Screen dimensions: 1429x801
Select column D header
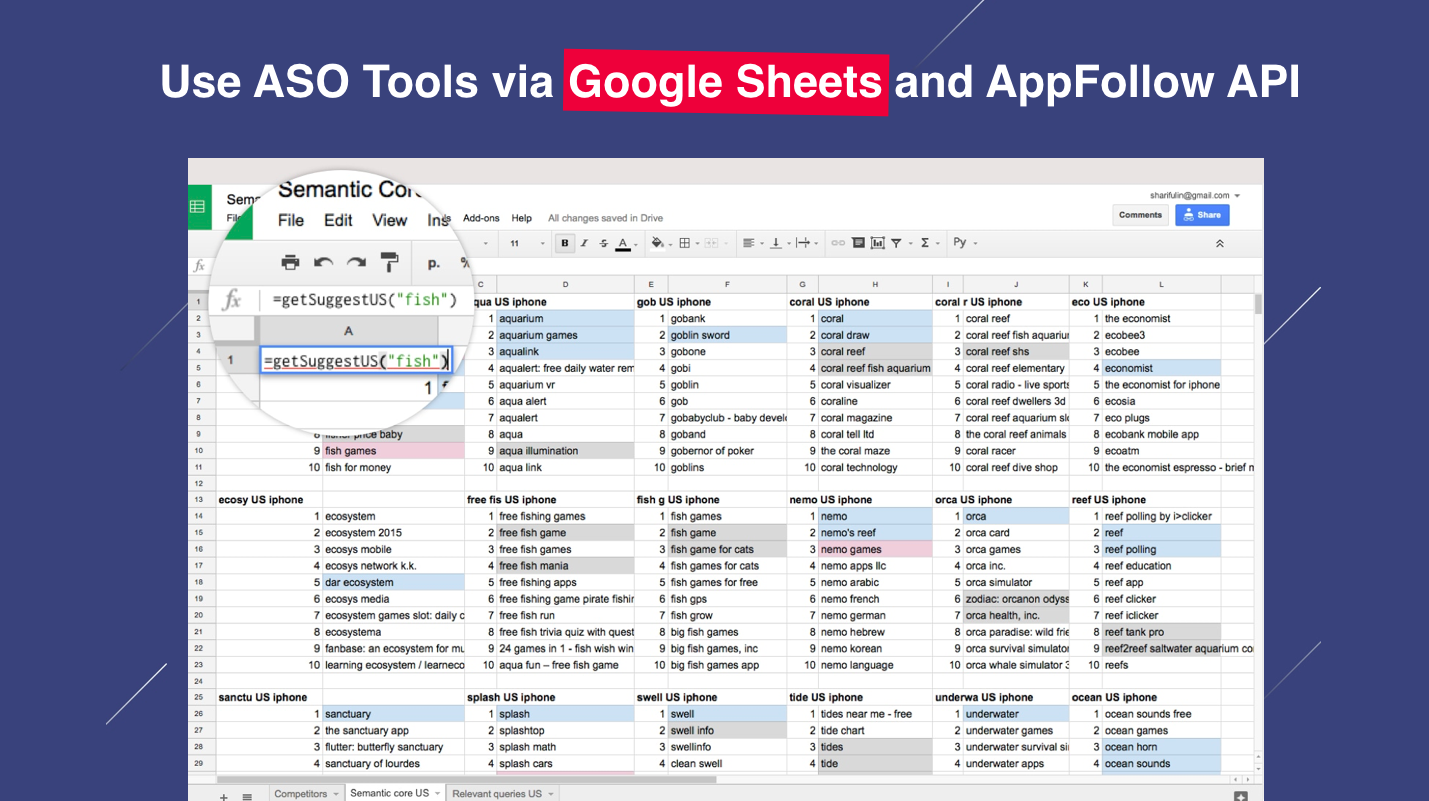pyautogui.click(x=566, y=285)
